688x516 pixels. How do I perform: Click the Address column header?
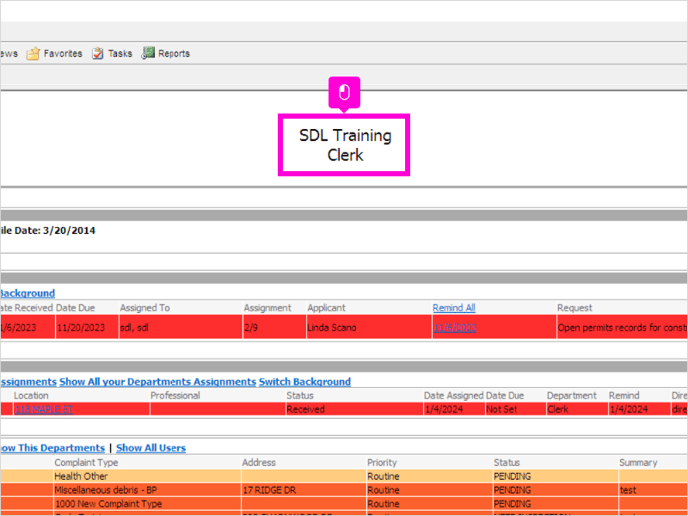[259, 462]
